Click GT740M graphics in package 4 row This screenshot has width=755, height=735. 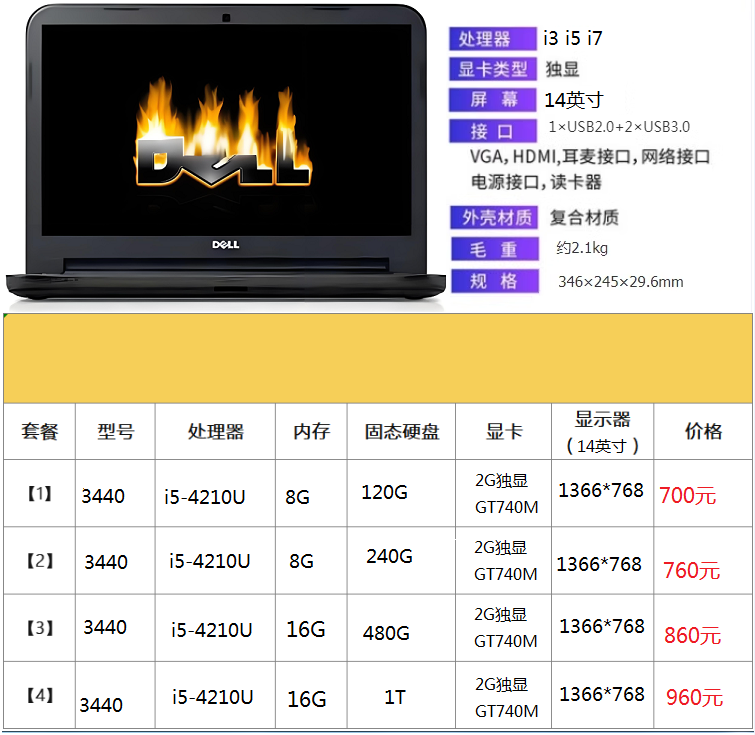pos(507,711)
